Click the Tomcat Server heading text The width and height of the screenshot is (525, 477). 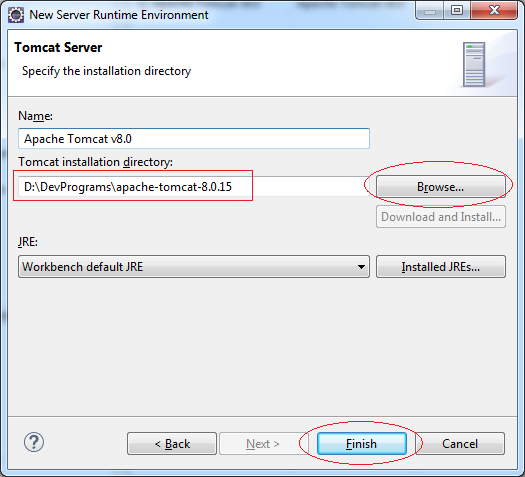point(58,47)
